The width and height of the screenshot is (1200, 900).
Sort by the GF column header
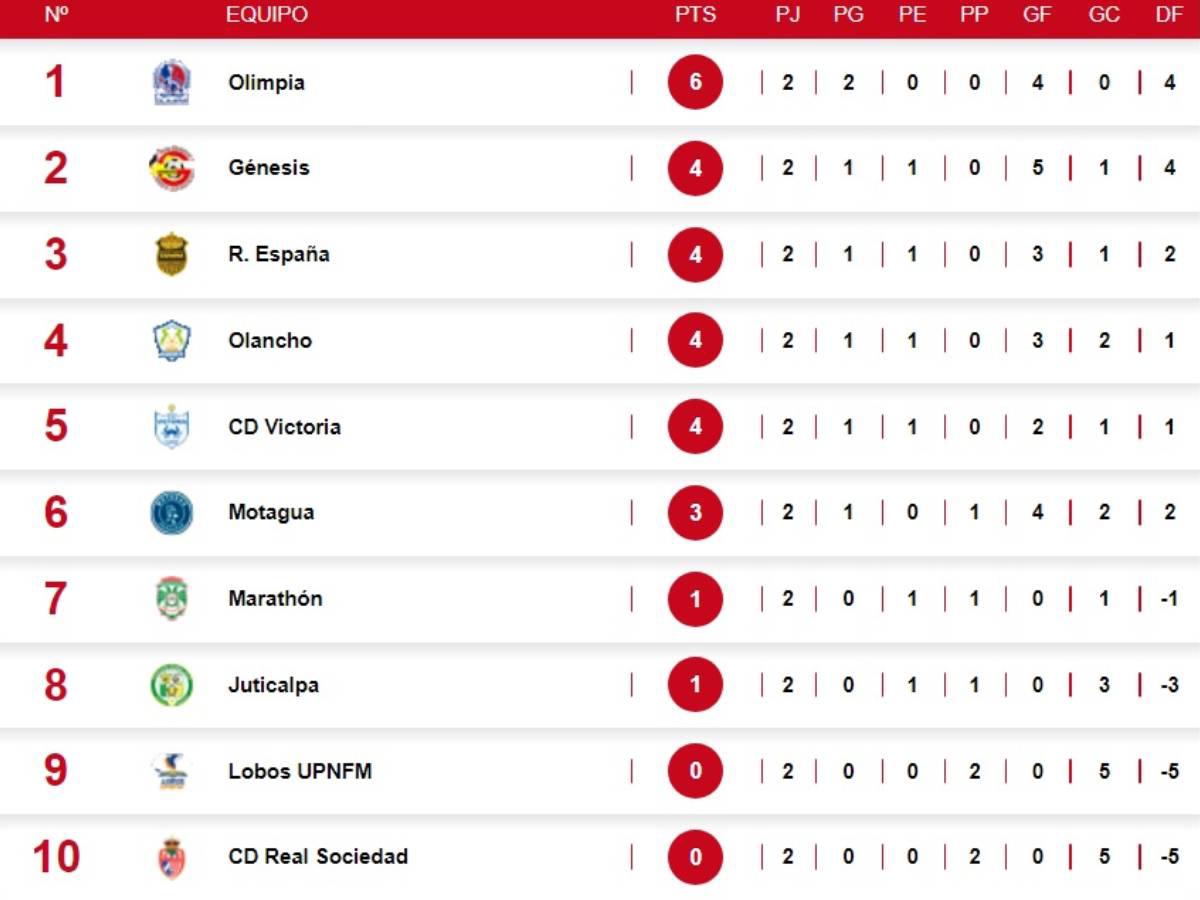(1037, 15)
